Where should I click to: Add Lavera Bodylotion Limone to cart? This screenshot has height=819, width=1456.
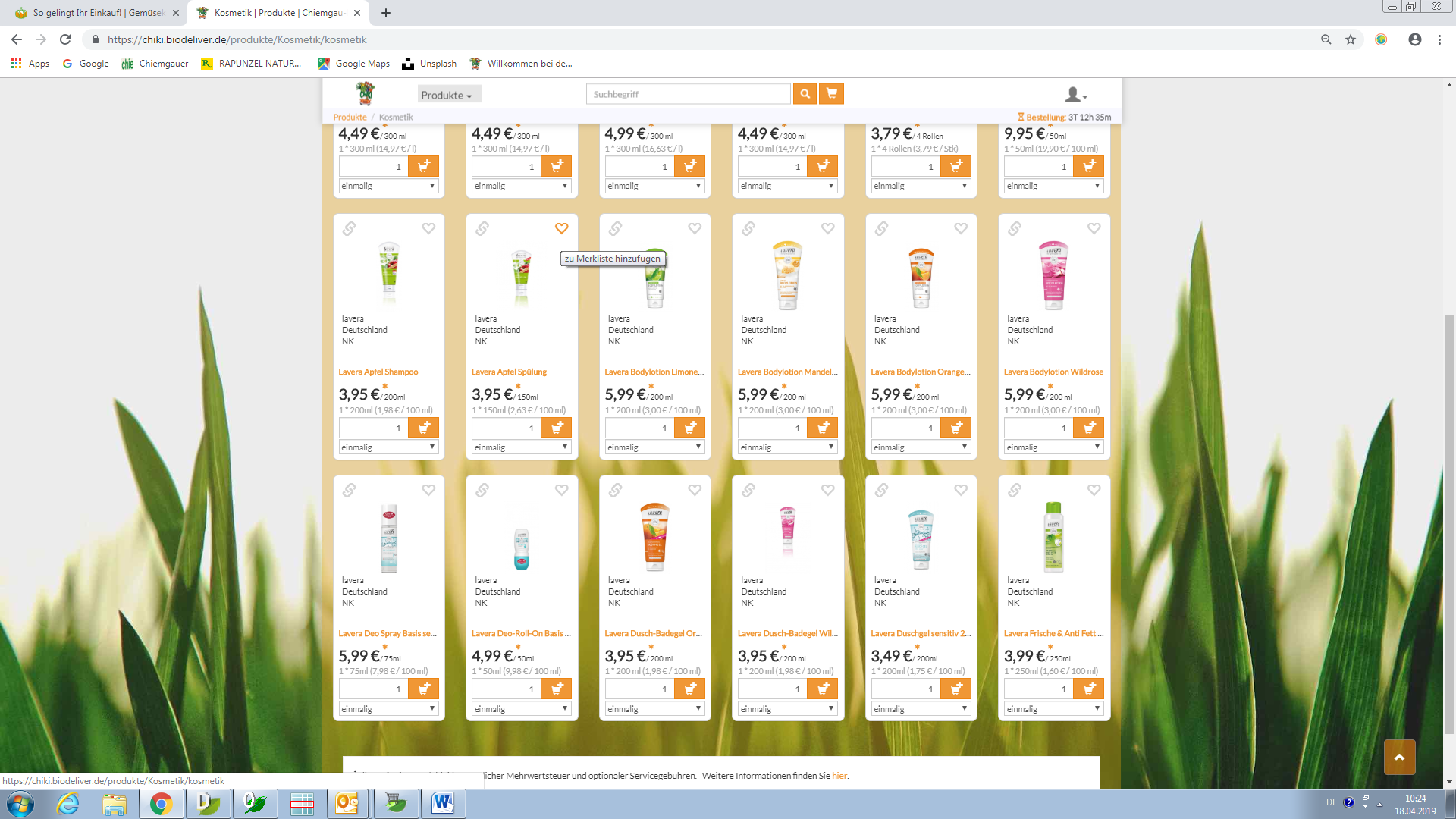(x=690, y=428)
